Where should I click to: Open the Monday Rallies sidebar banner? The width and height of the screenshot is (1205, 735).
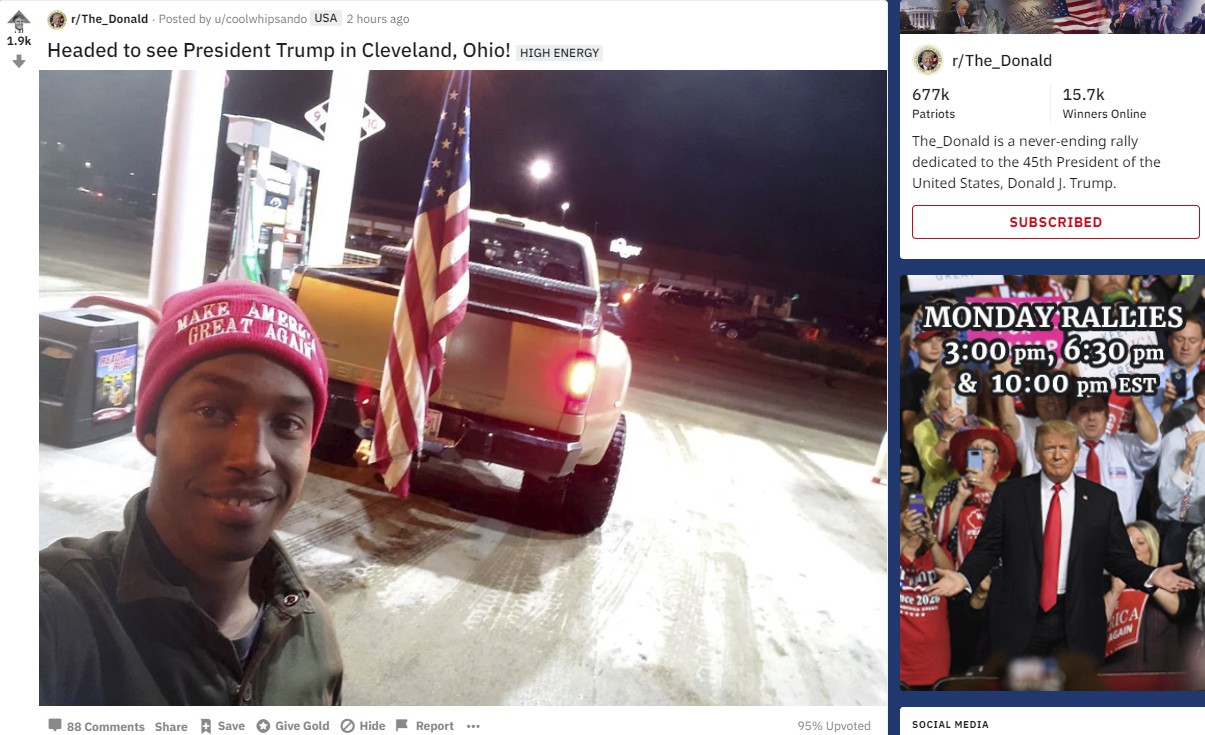pyautogui.click(x=1052, y=483)
